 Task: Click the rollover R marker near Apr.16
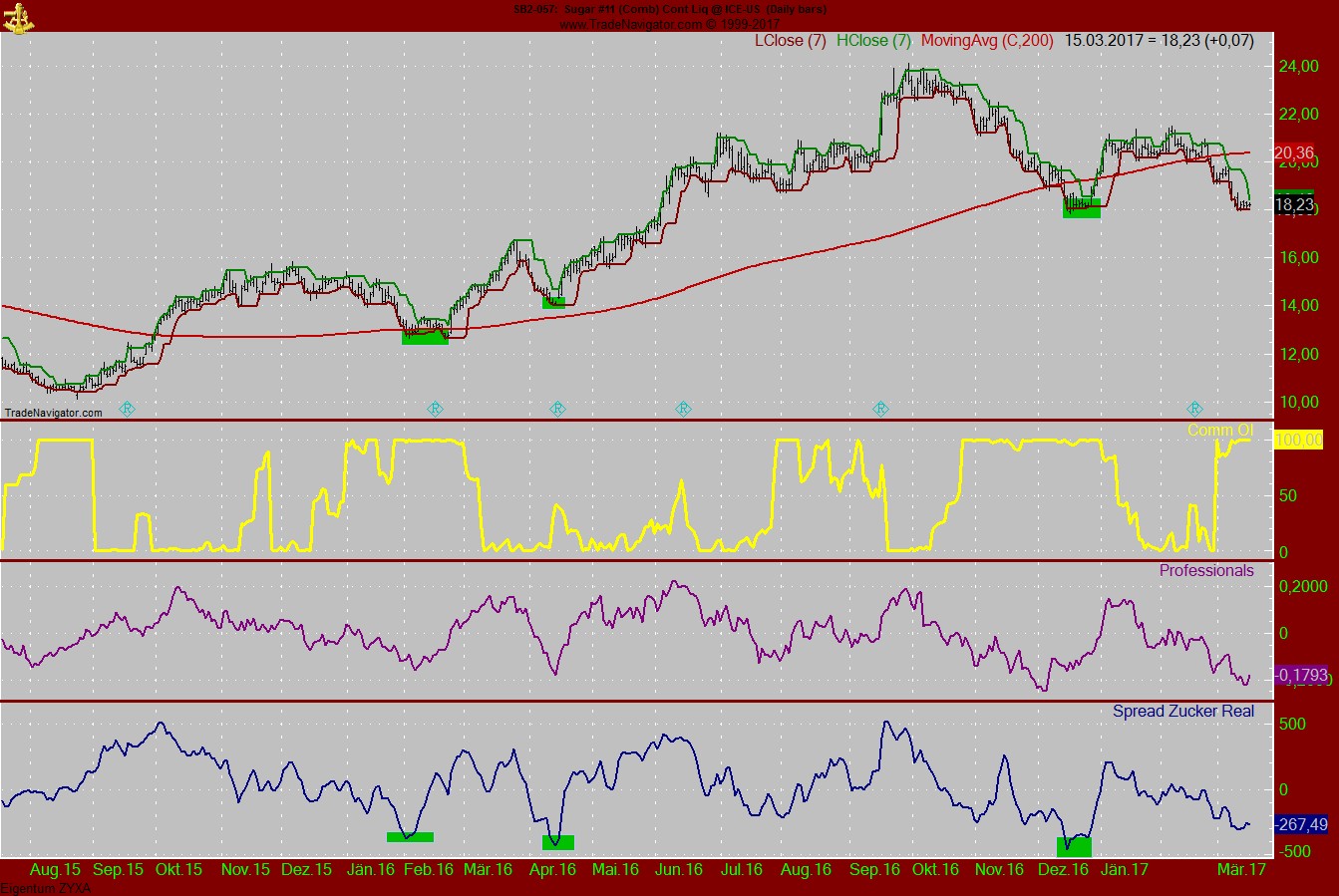(557, 409)
